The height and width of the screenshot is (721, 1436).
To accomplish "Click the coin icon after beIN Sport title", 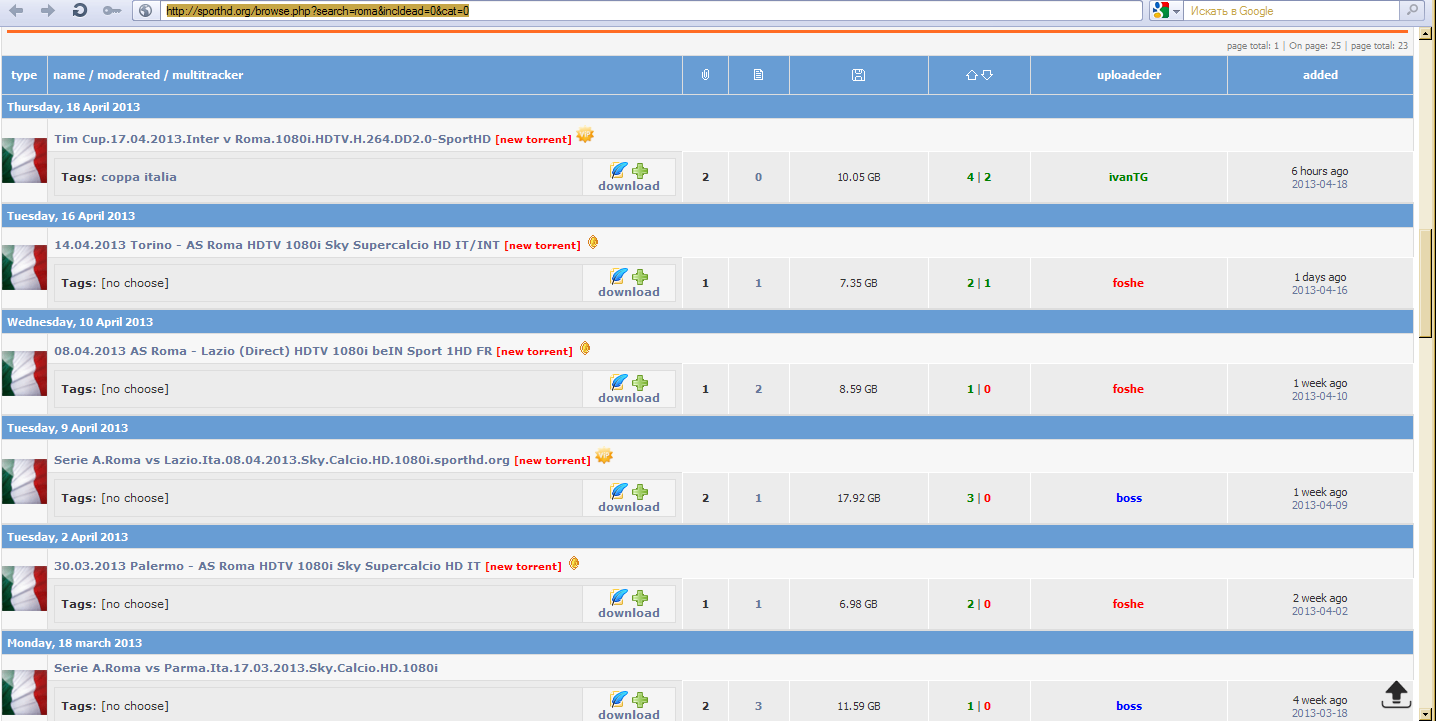I will (586, 348).
